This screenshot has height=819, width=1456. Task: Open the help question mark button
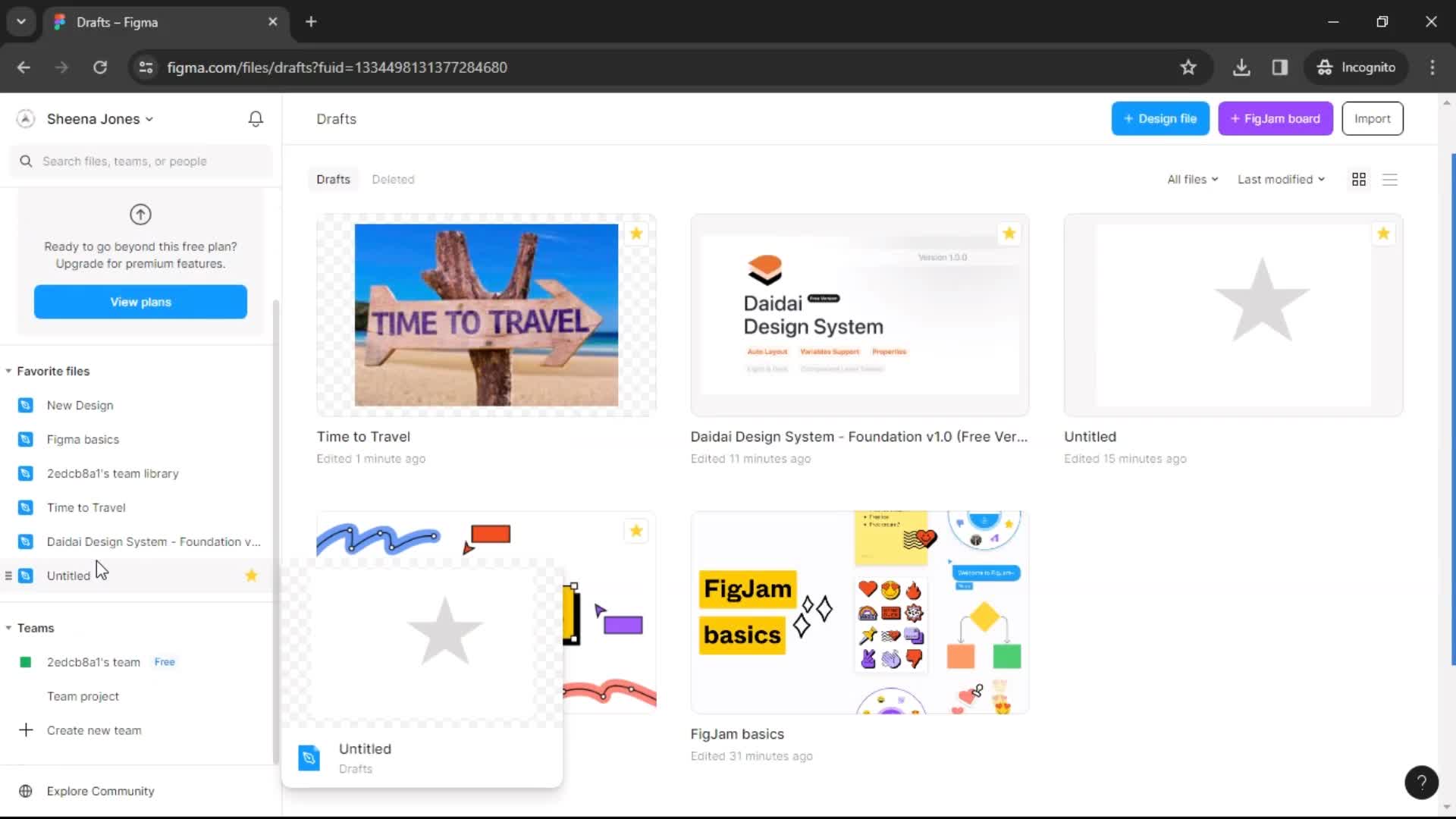tap(1422, 783)
